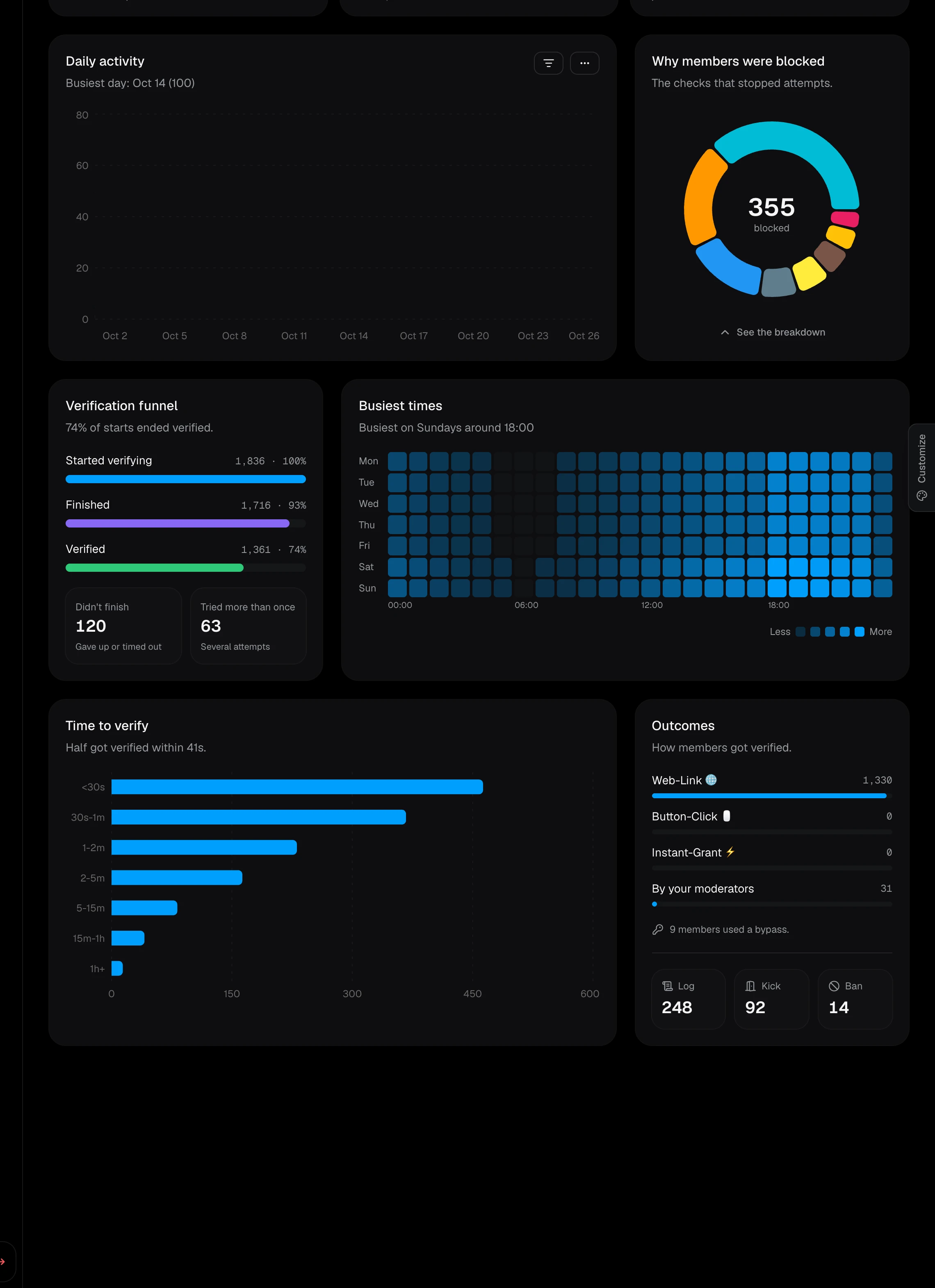Click the bypass key icon

[x=657, y=929]
